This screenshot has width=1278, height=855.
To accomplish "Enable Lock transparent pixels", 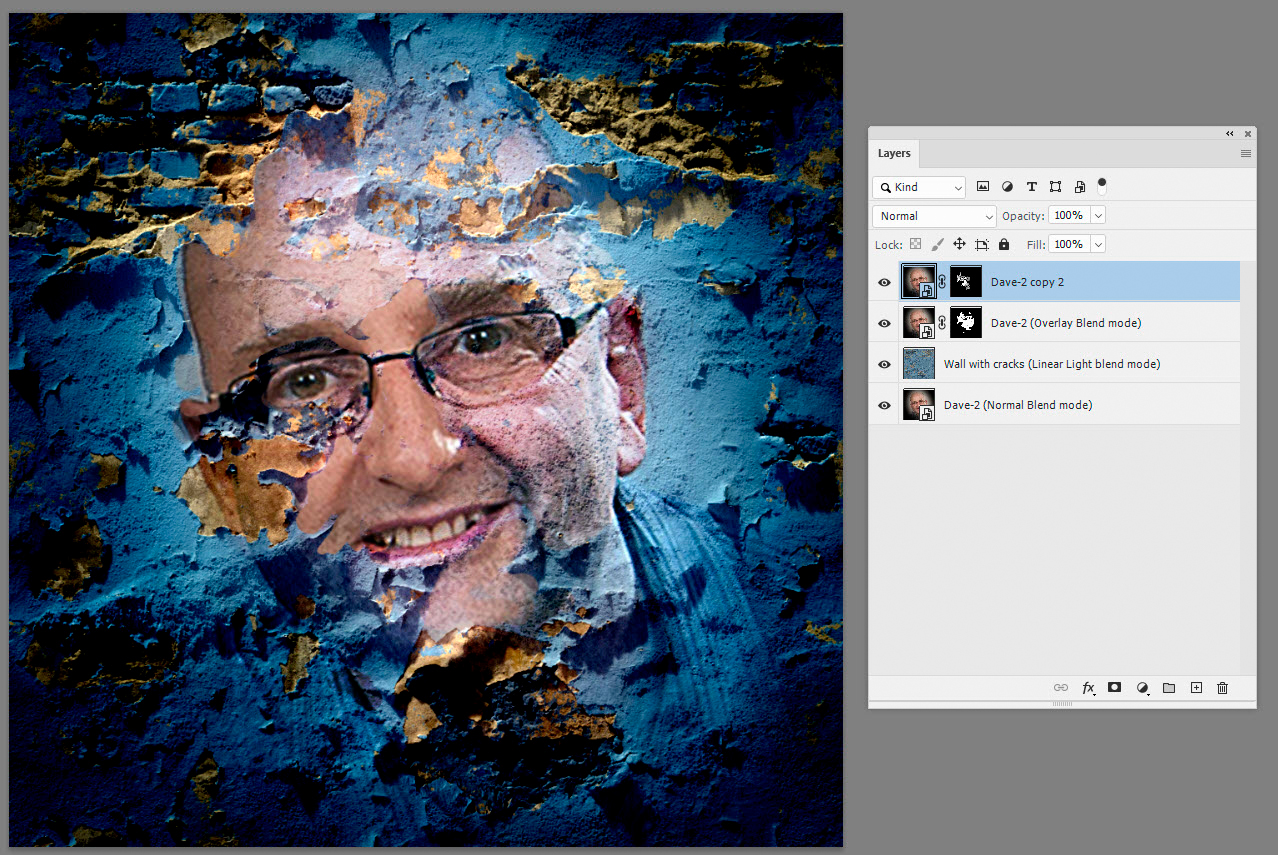I will (x=915, y=244).
